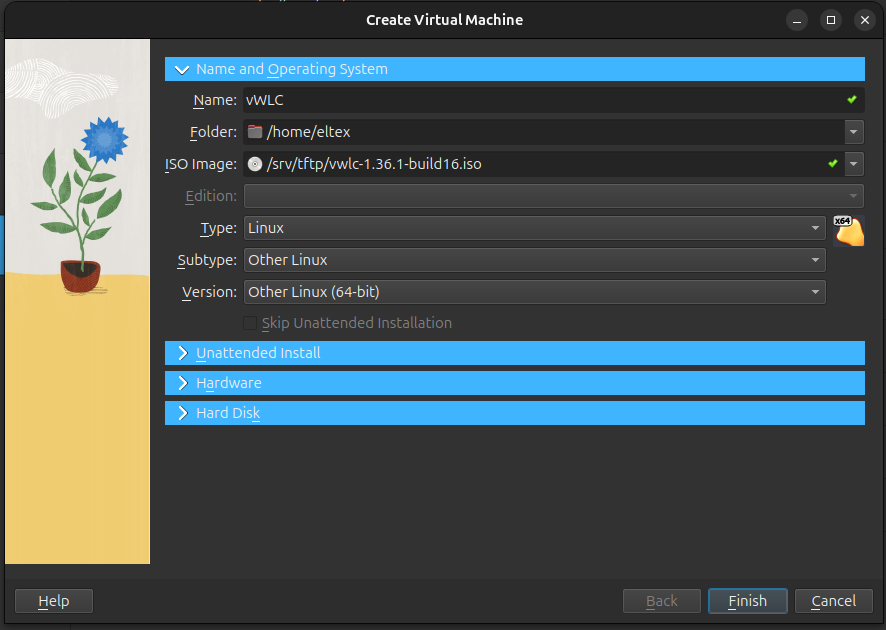Open the Type dropdown showing Linux

point(534,228)
